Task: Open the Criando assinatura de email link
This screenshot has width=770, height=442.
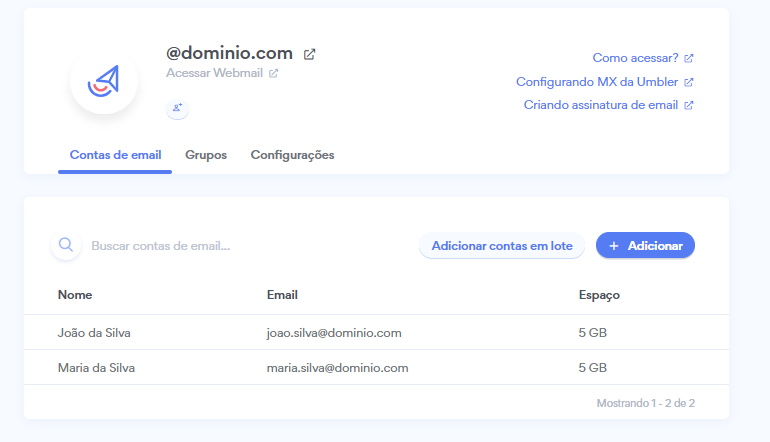Action: pos(601,105)
